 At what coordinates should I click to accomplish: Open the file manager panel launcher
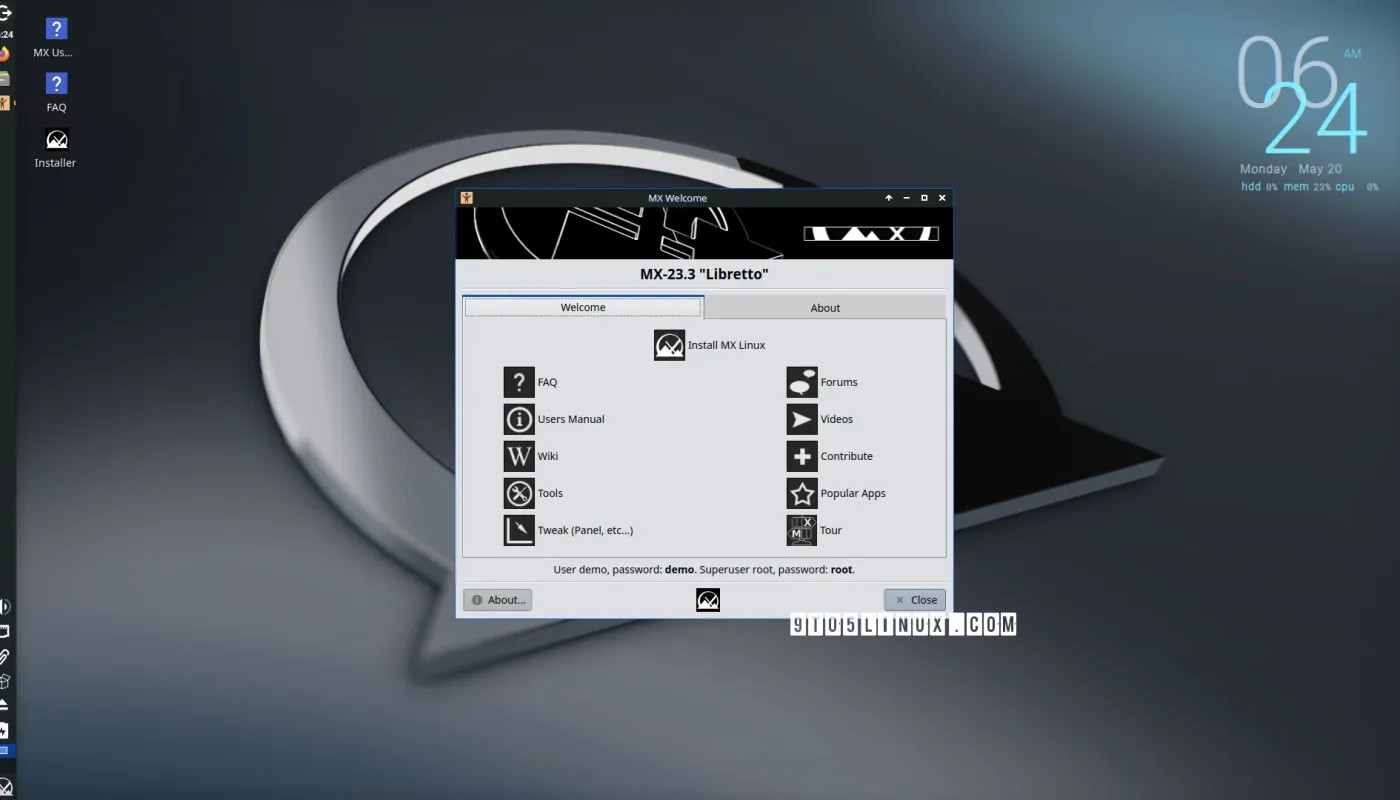point(5,78)
